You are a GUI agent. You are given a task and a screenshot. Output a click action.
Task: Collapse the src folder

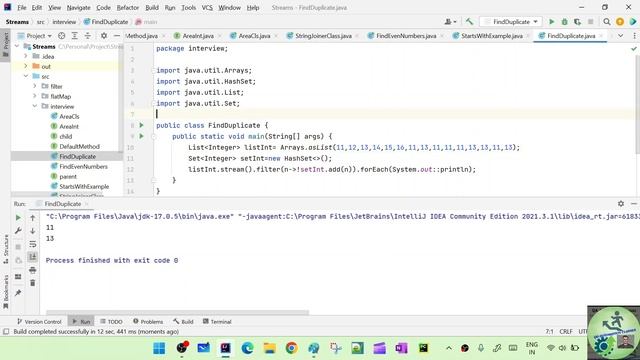tap(26, 76)
